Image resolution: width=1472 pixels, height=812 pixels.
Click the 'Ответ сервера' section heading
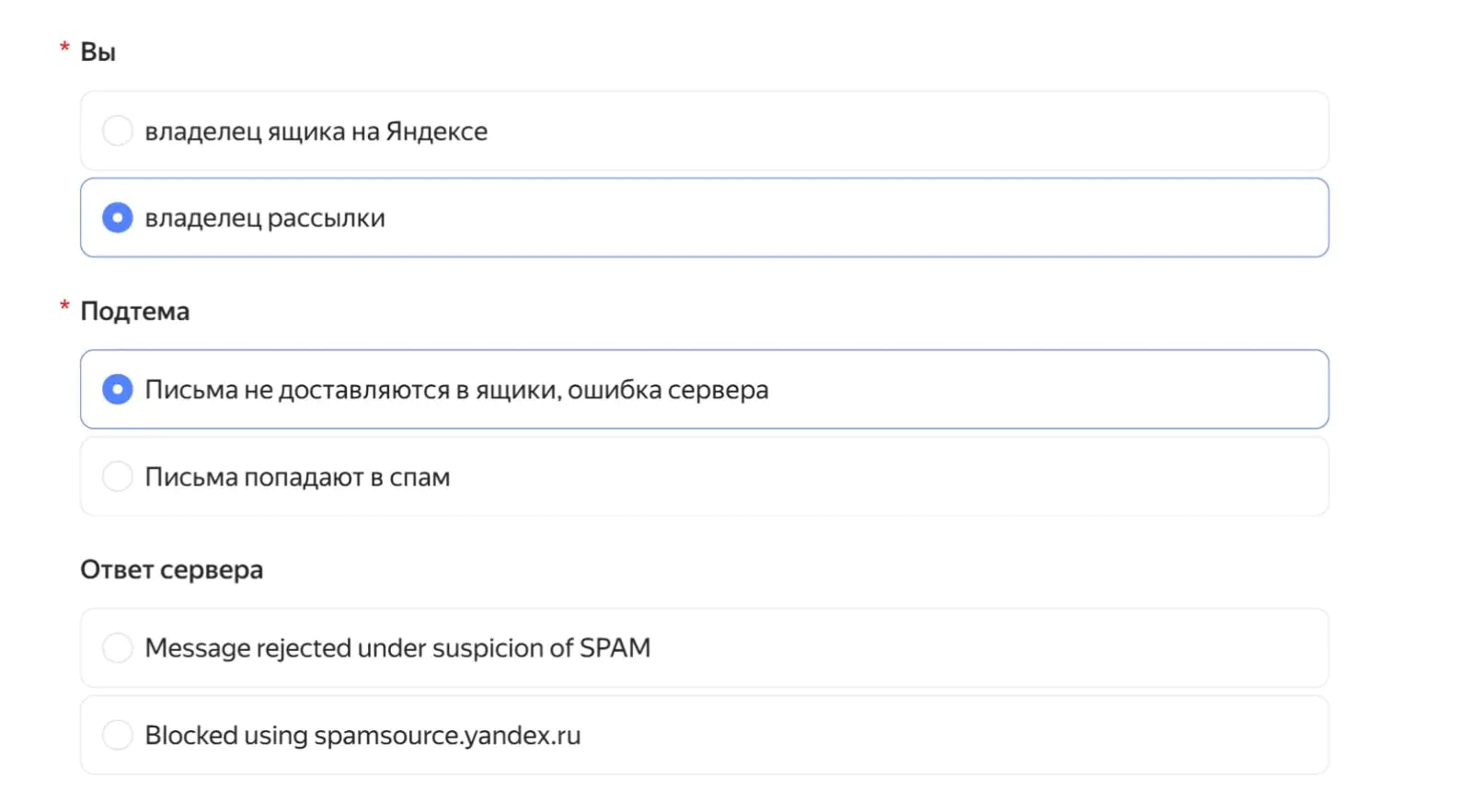171,570
